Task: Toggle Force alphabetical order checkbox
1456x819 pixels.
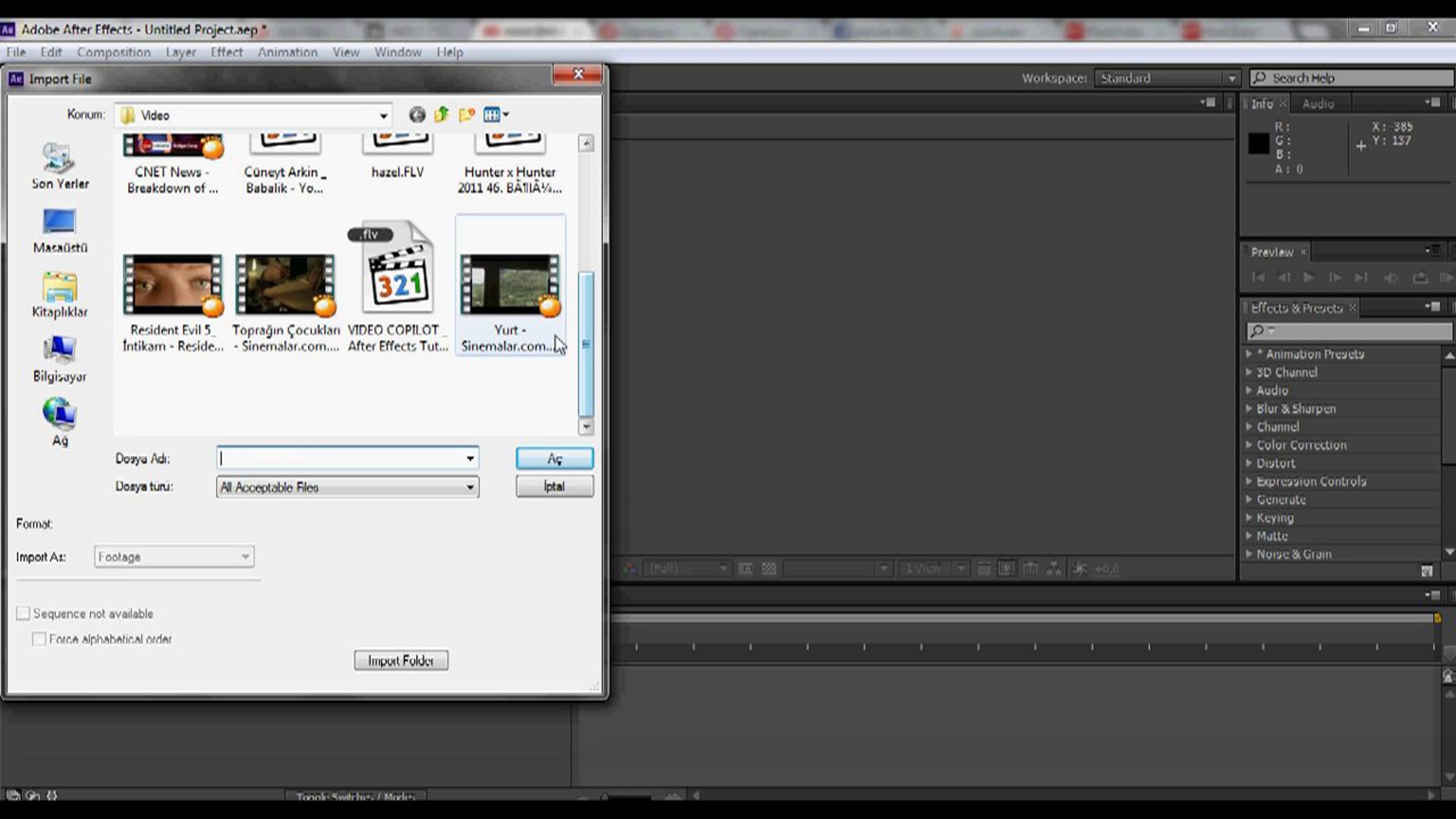Action: [39, 639]
